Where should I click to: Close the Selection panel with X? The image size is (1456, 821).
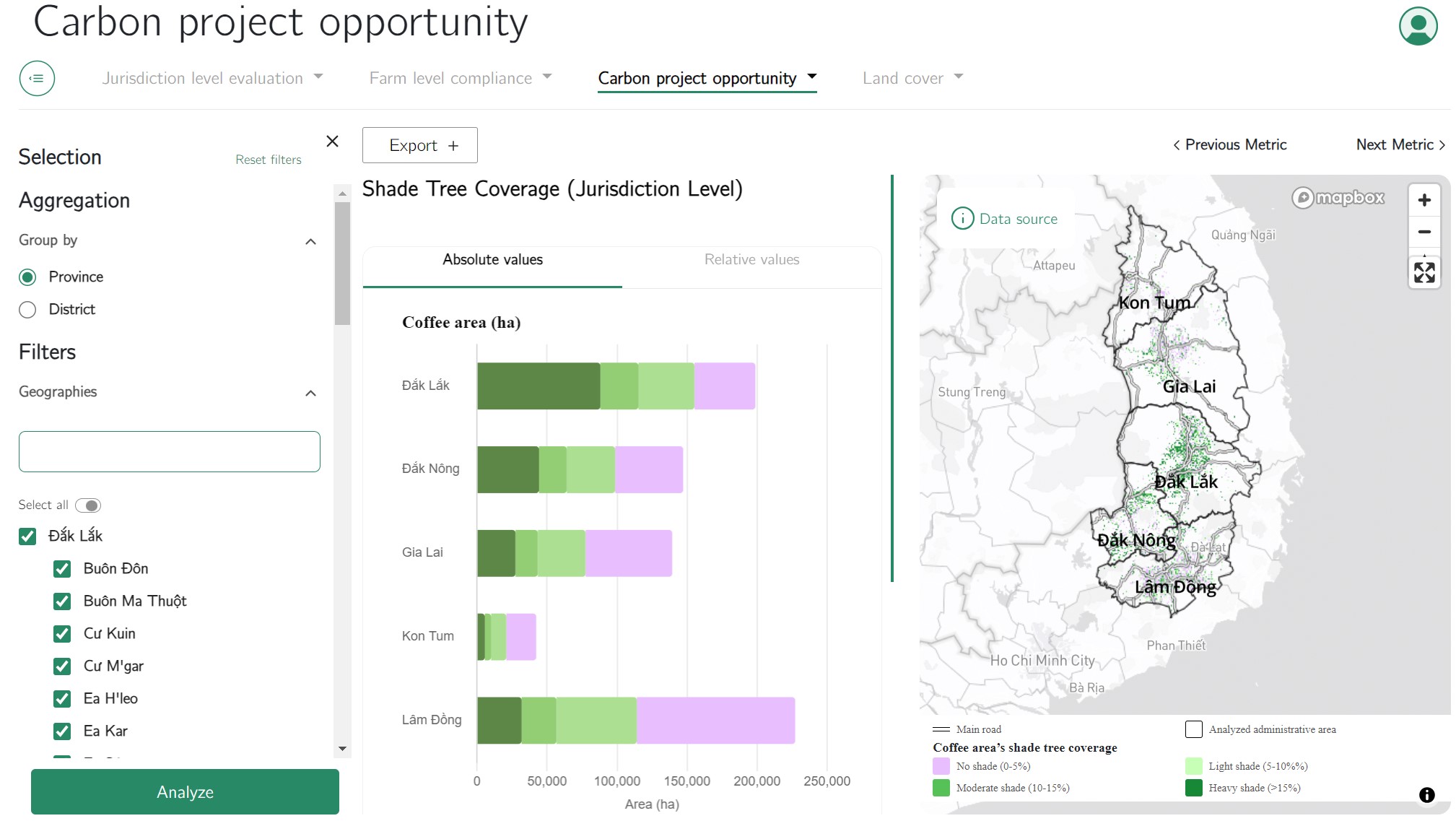[332, 142]
